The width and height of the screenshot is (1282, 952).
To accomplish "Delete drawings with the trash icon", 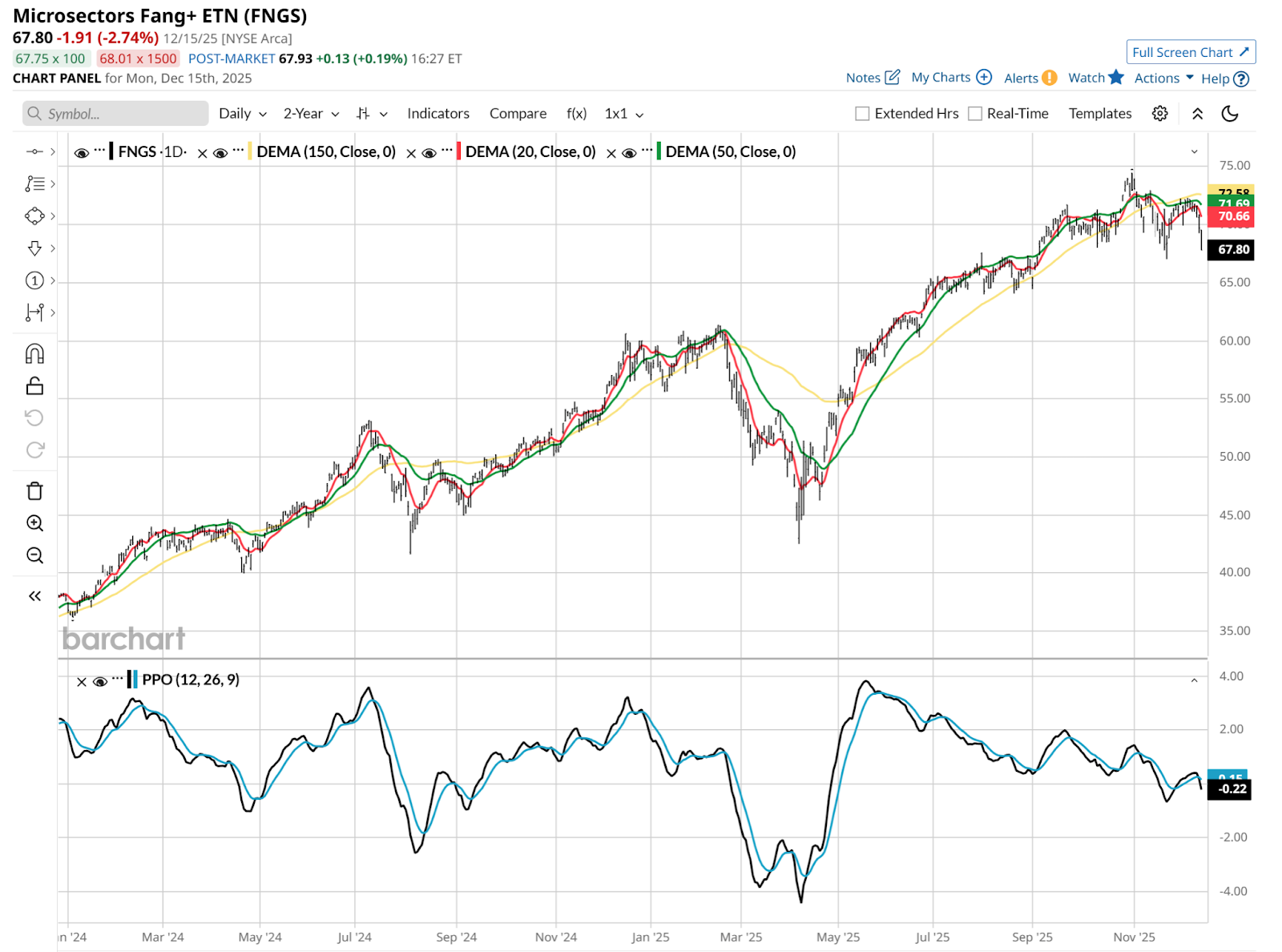I will point(34,491).
